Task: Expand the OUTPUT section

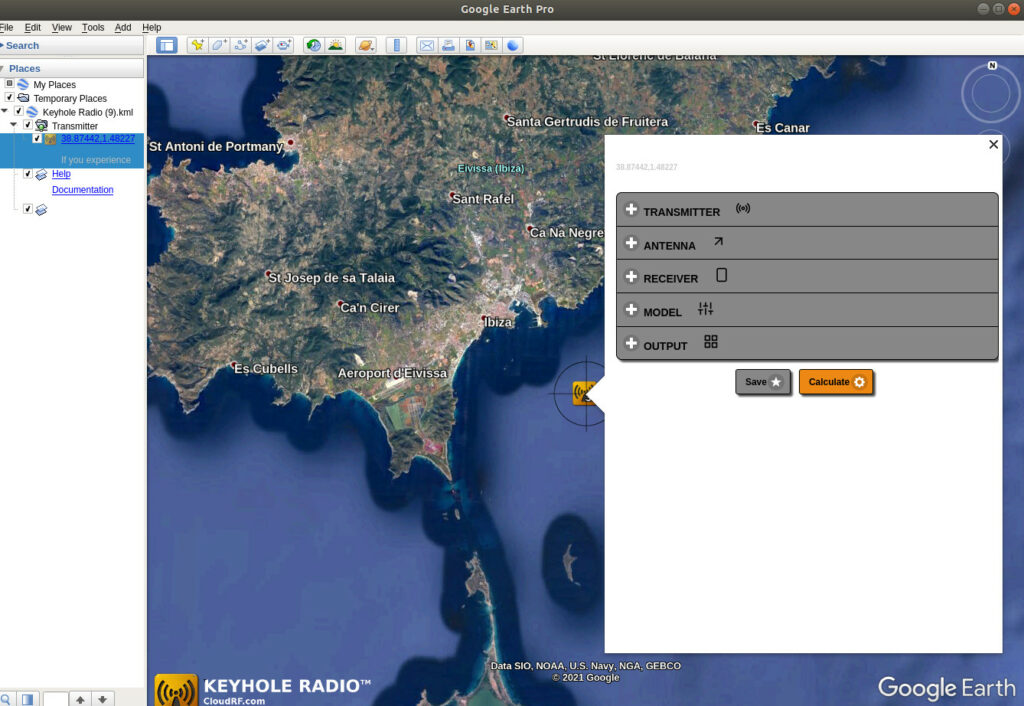Action: (x=807, y=344)
